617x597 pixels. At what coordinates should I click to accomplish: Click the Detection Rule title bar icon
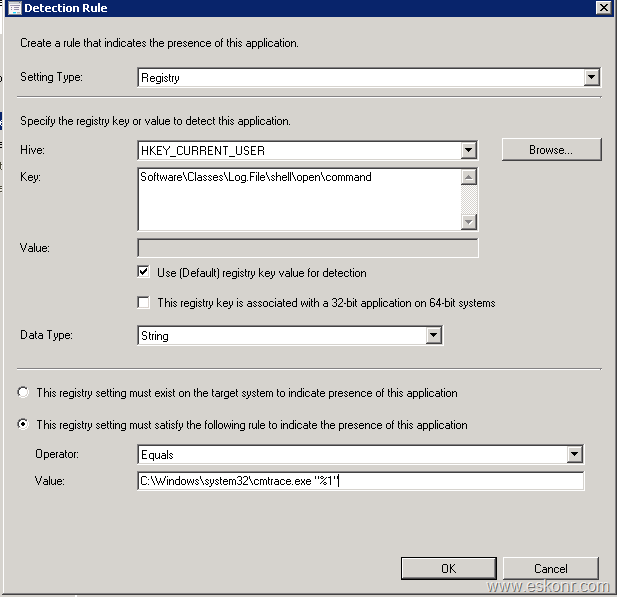coord(14,8)
